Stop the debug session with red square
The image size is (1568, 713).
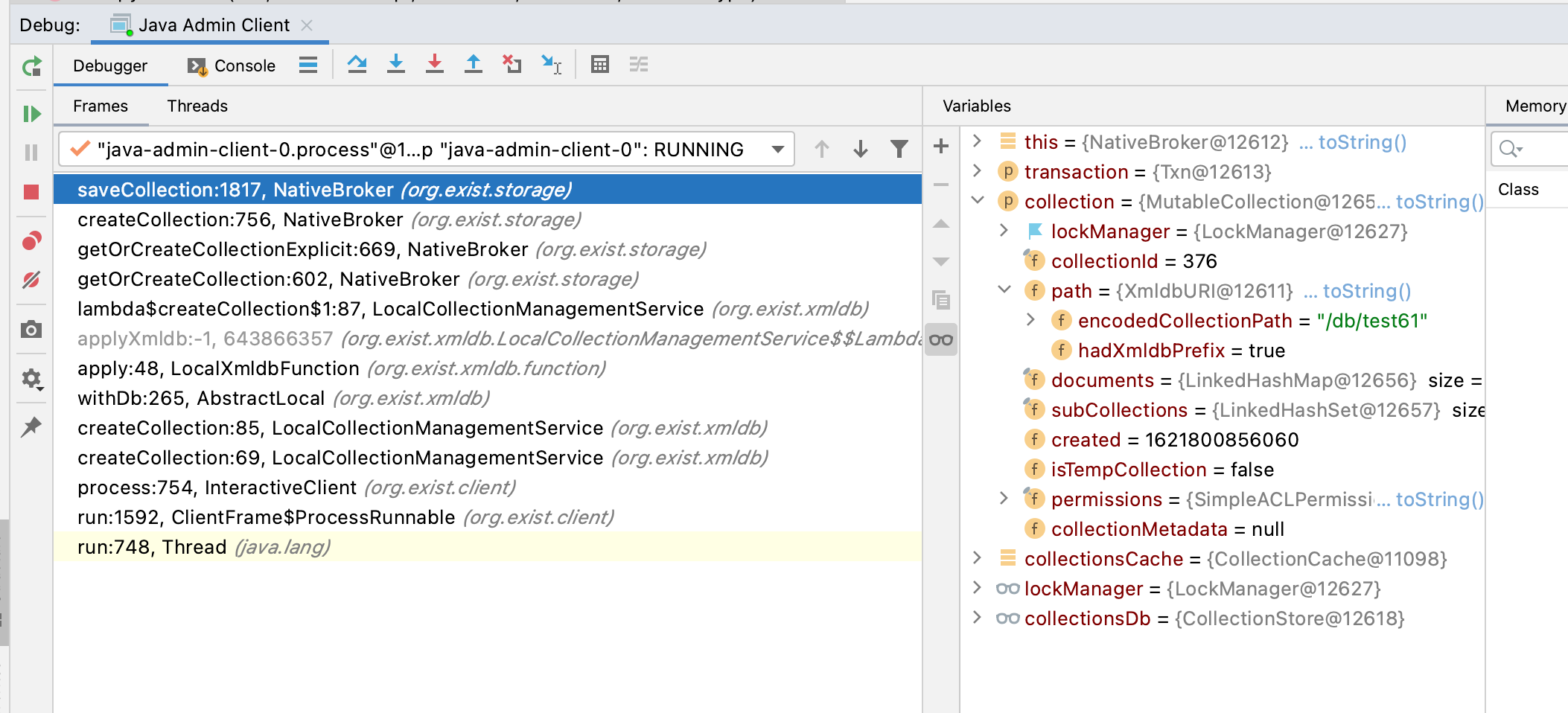[x=31, y=193]
